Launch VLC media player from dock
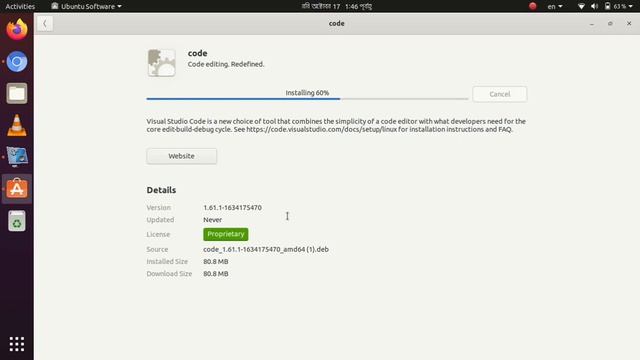Viewport: 640px width, 360px height. tap(17, 125)
